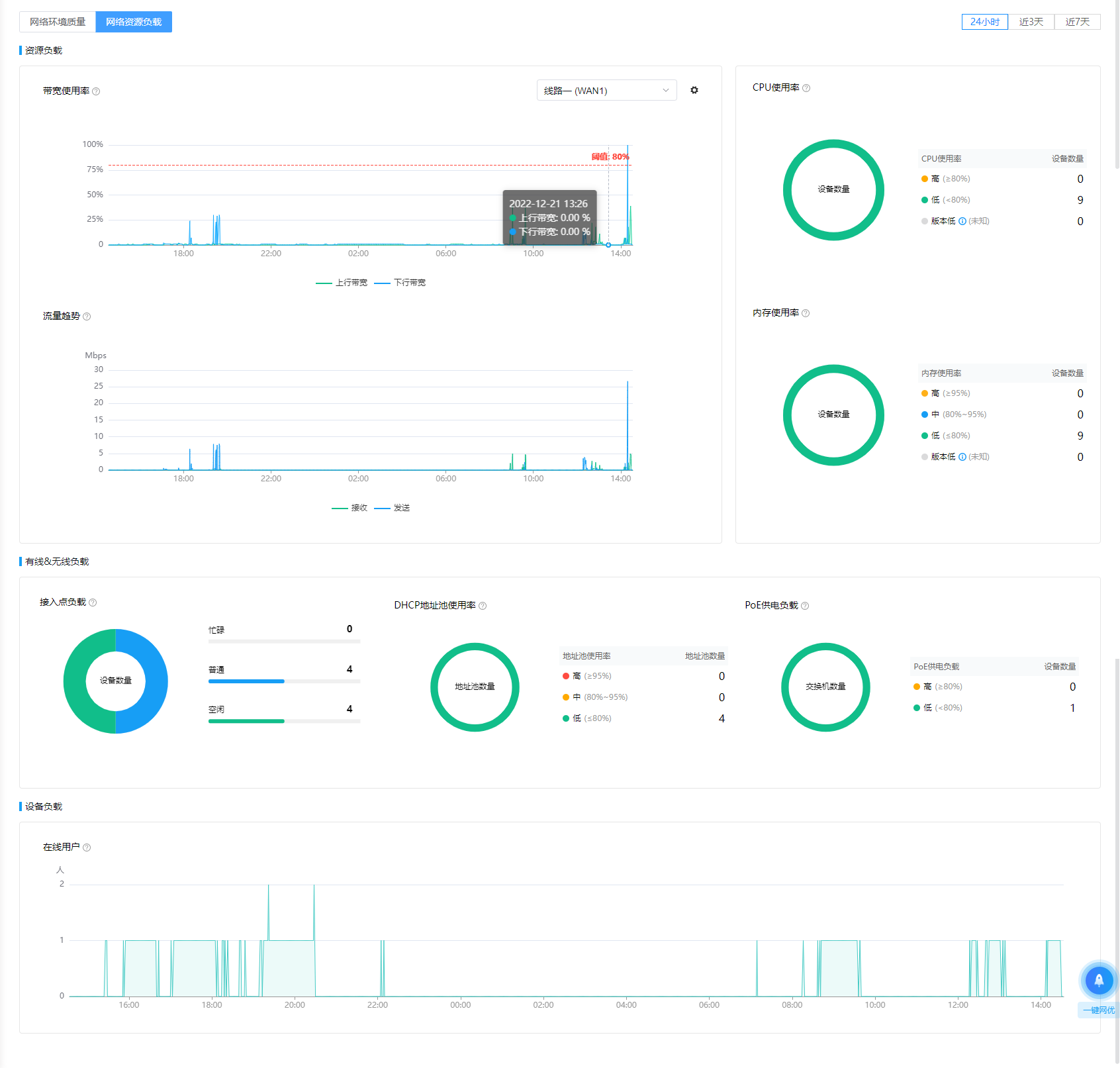The height and width of the screenshot is (1068, 1120).
Task: Select the 网络资源负载 tab
Action: (x=134, y=22)
